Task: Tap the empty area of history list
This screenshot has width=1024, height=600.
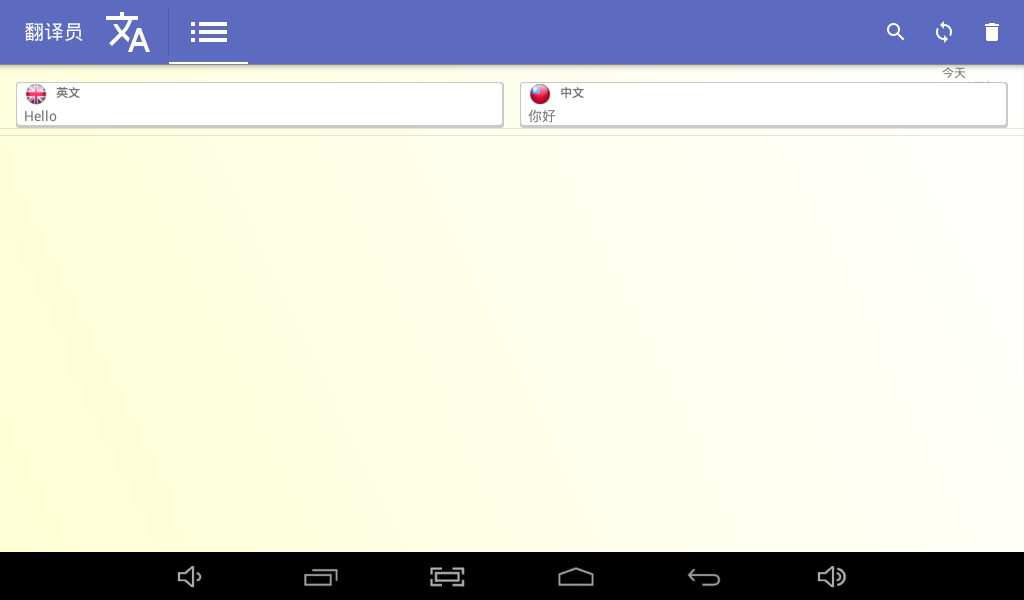Action: point(512,343)
